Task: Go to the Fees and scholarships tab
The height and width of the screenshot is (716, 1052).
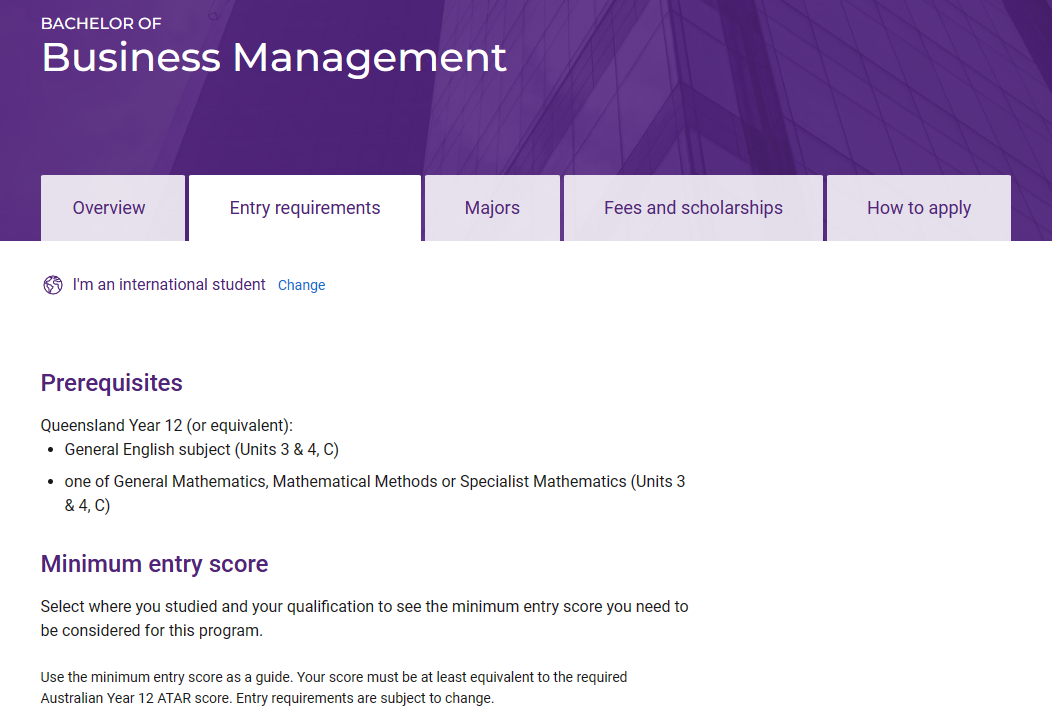Action: [693, 208]
